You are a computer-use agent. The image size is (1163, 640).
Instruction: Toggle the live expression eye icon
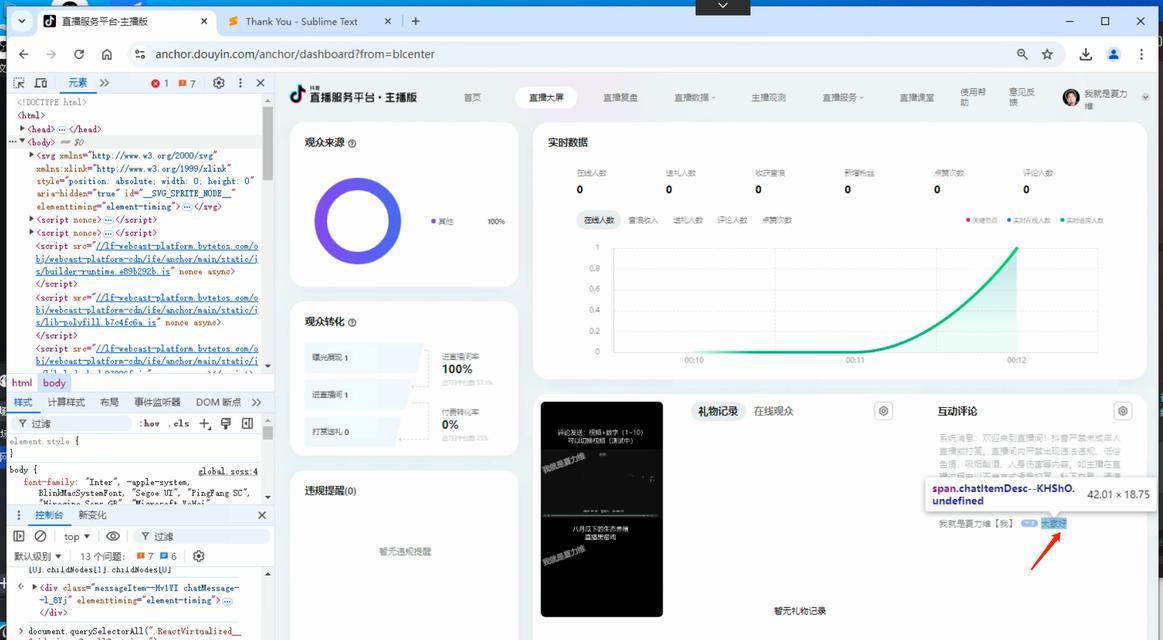(x=113, y=536)
